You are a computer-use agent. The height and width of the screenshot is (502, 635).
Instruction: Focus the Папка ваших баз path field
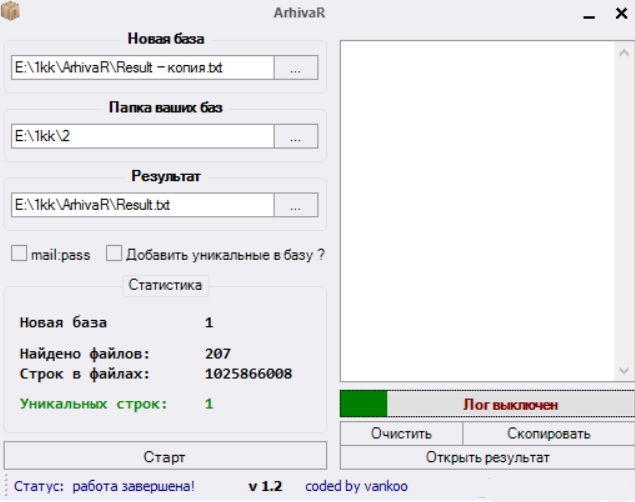click(x=141, y=137)
